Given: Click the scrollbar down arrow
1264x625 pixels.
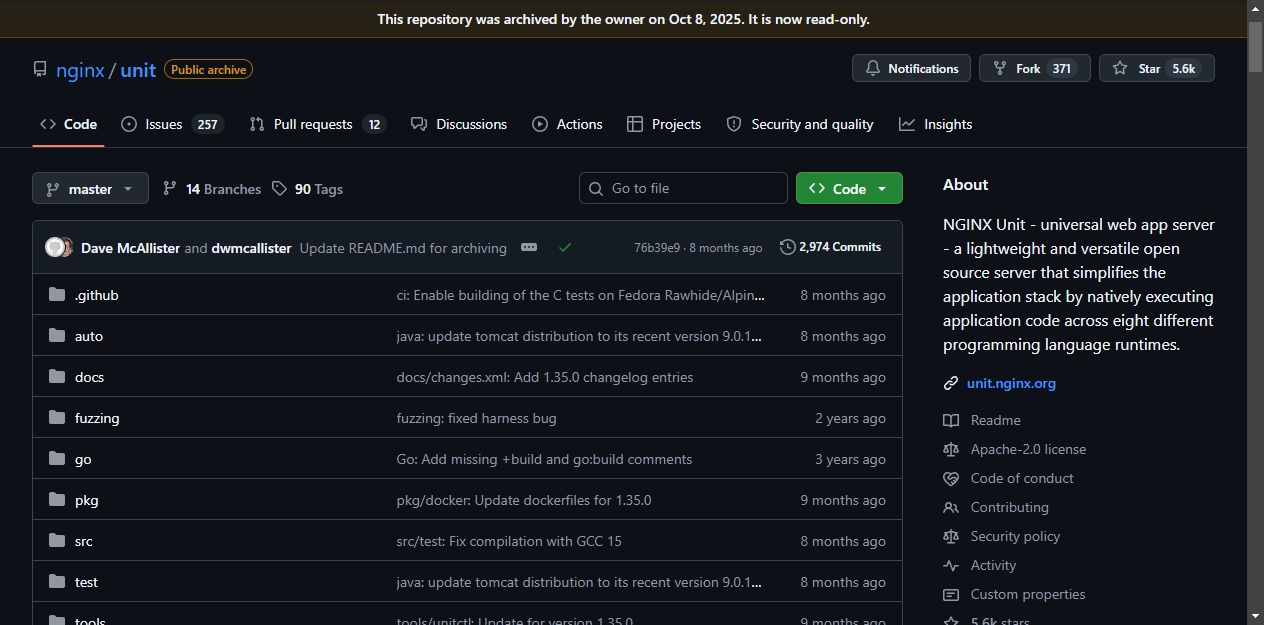Looking at the screenshot, I should pos(1255,616).
